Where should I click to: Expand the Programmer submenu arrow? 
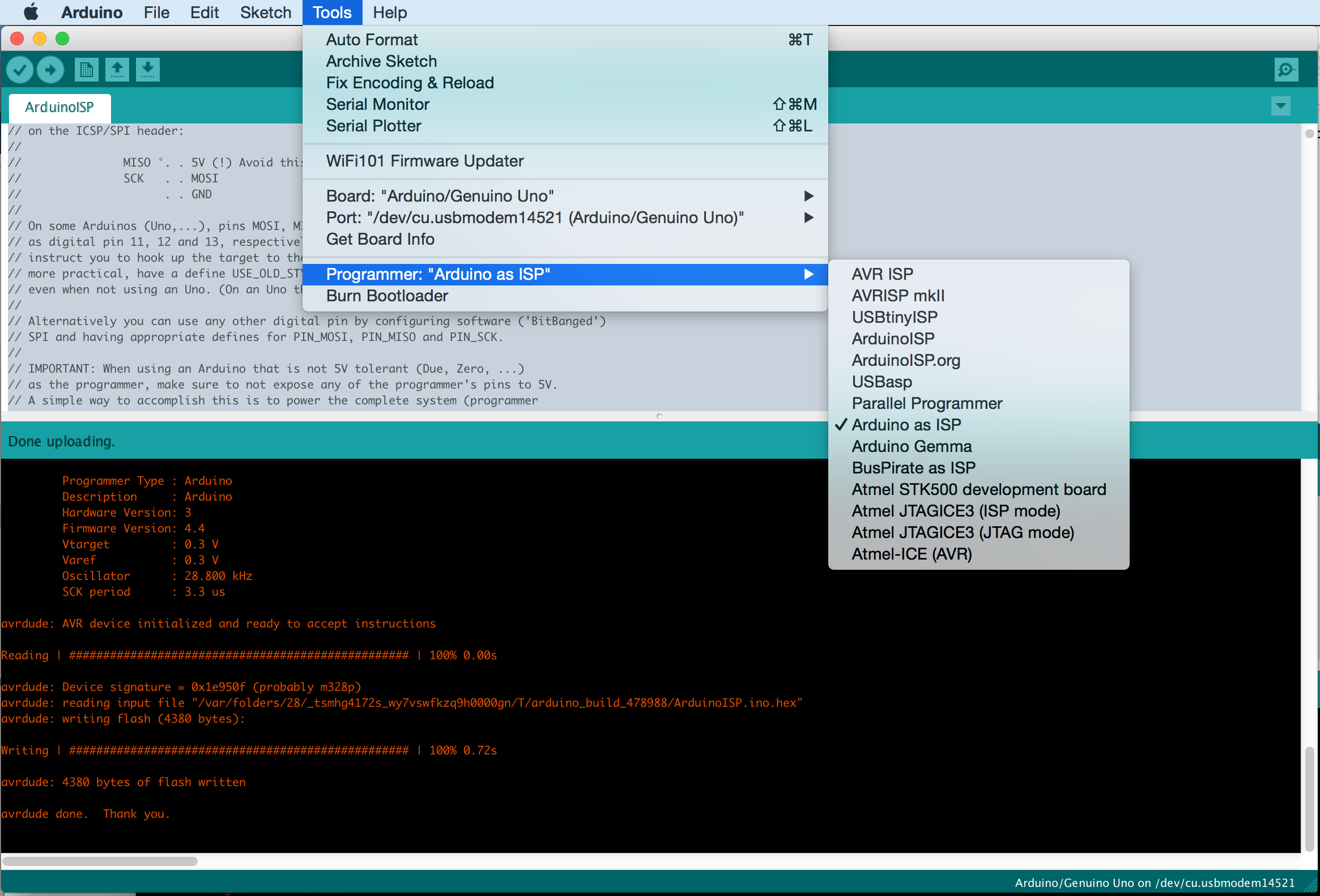tap(809, 274)
